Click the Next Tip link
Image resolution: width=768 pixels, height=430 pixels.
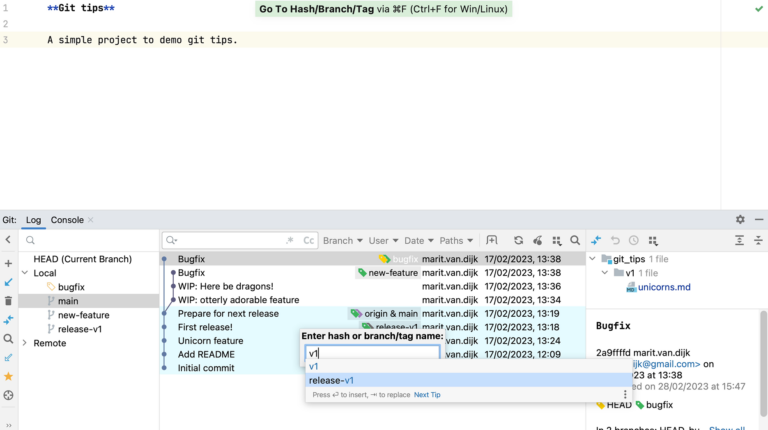pyautogui.click(x=427, y=395)
